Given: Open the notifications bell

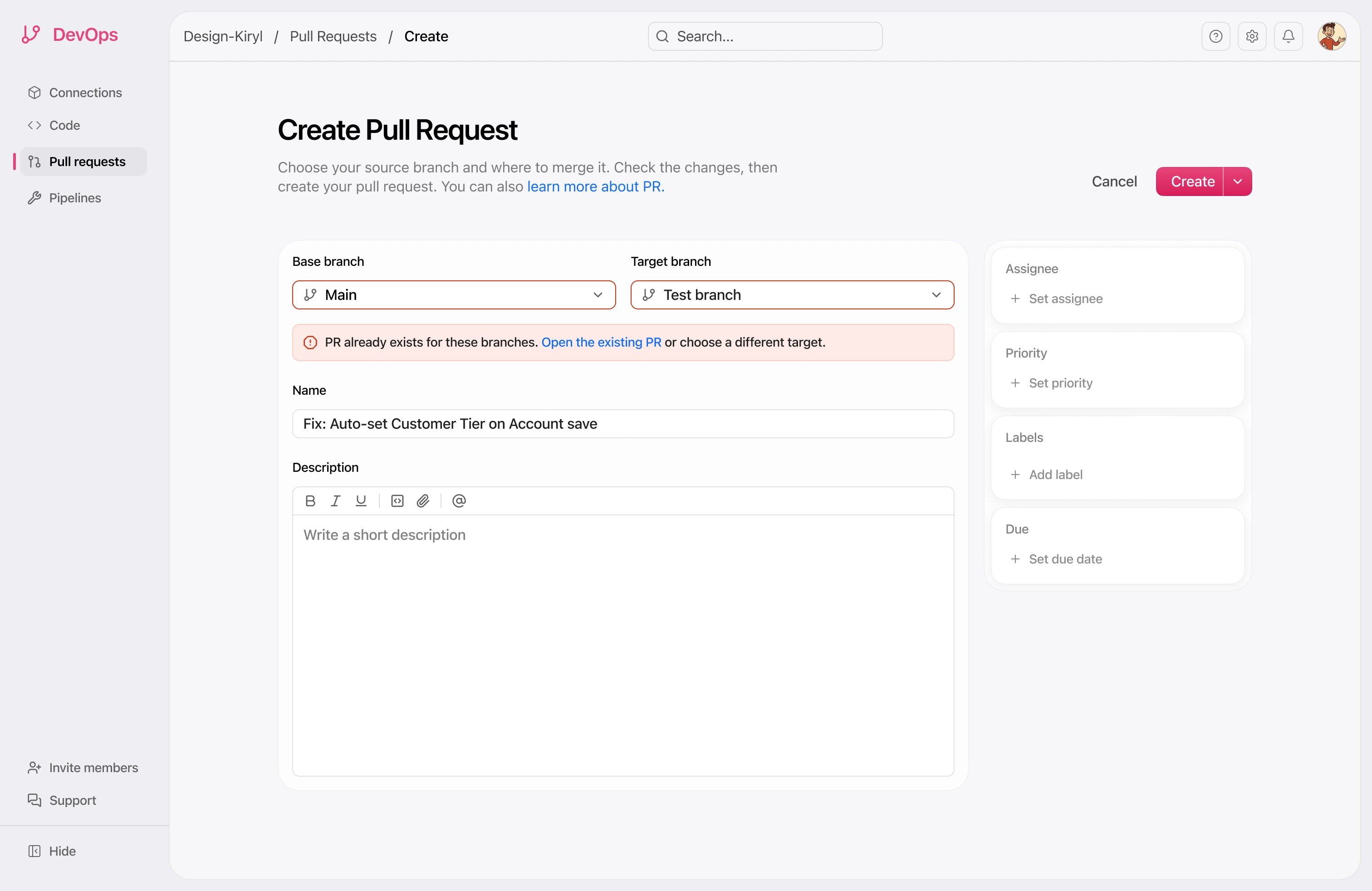Looking at the screenshot, I should 1288,36.
